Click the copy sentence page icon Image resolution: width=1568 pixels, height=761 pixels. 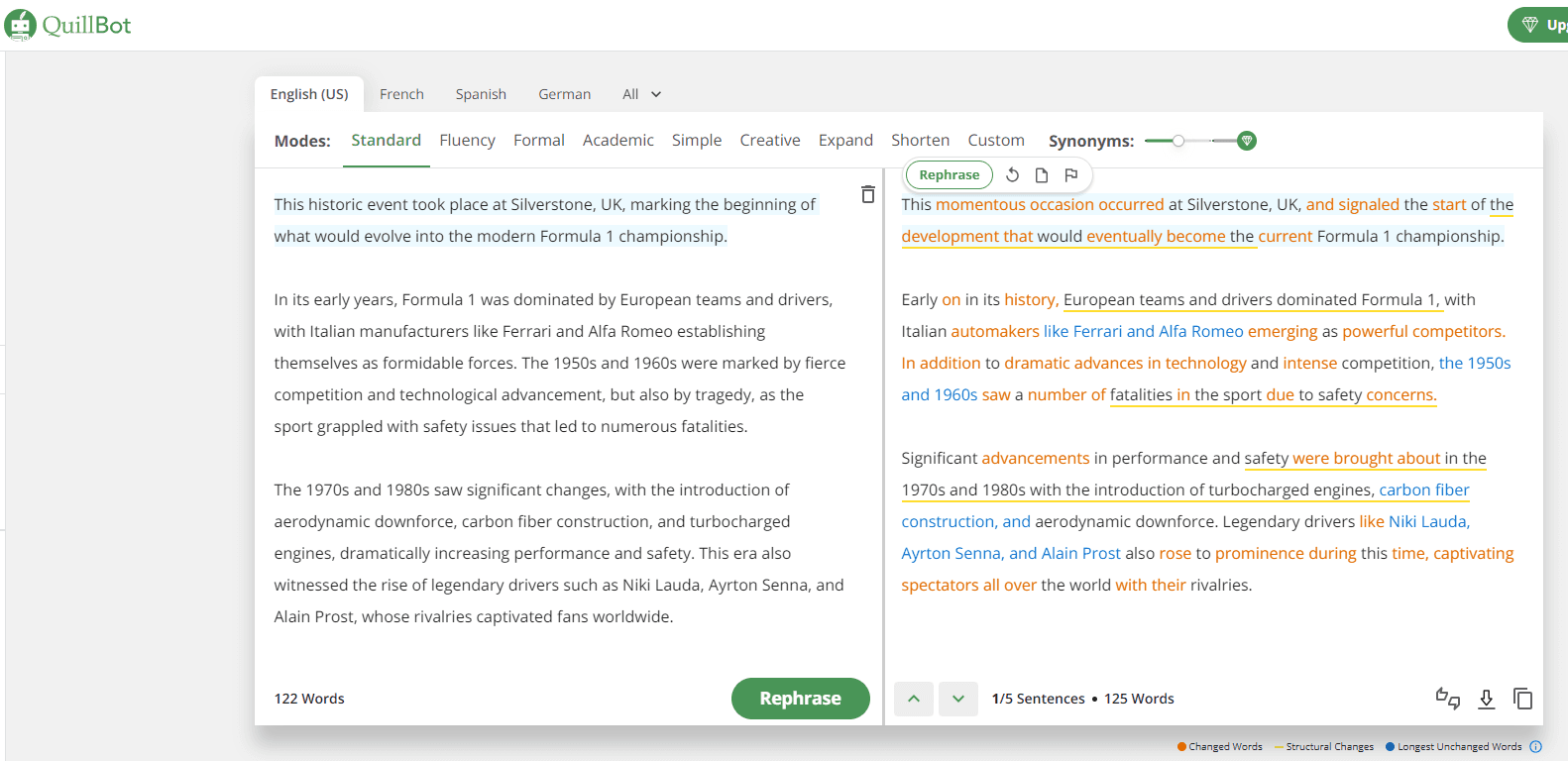point(1041,175)
